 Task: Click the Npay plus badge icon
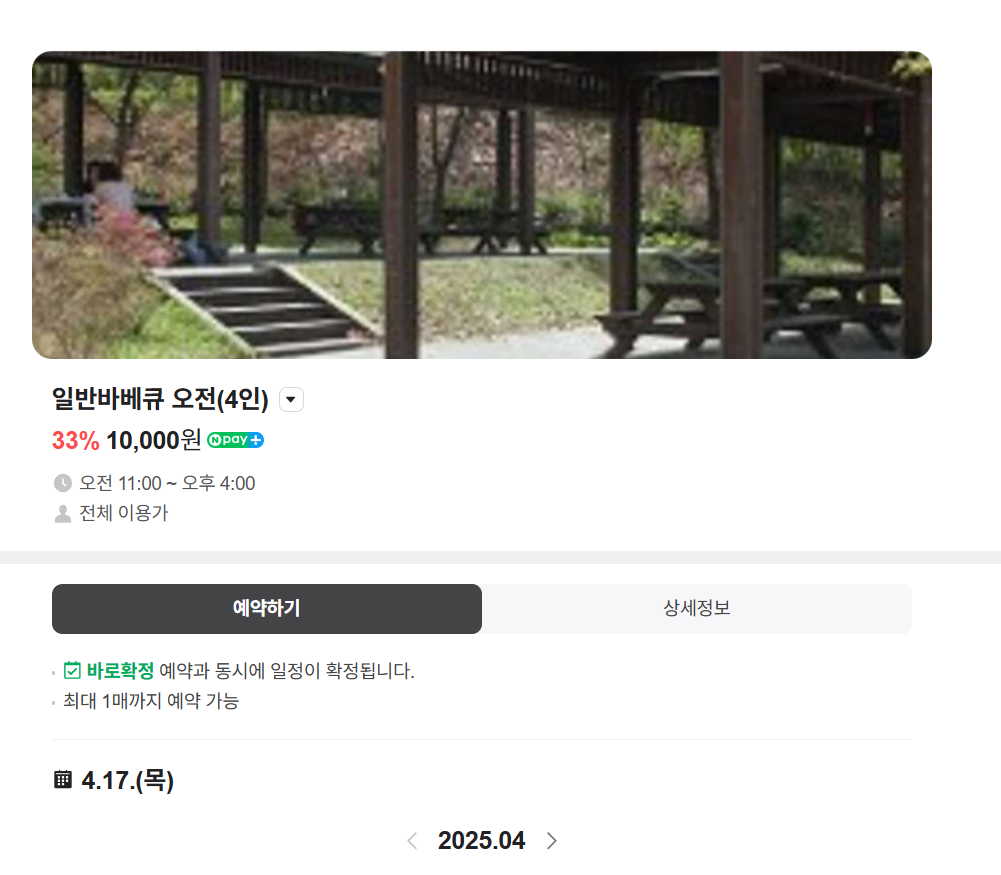tap(236, 440)
